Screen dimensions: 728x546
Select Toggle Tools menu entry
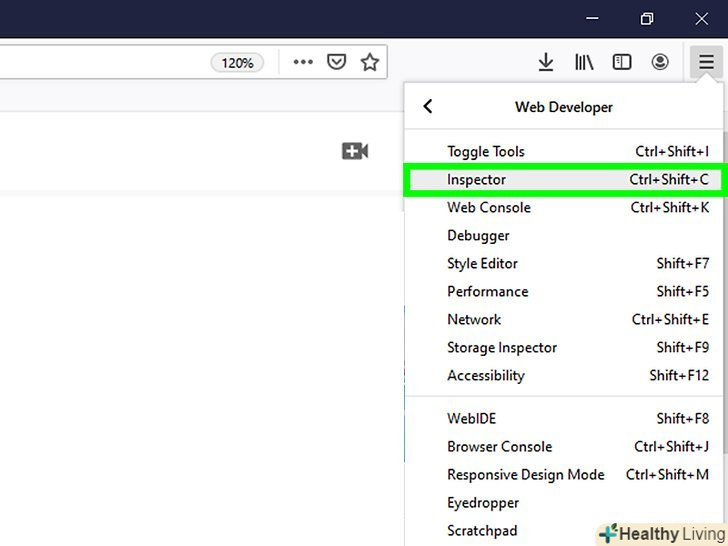[486, 152]
